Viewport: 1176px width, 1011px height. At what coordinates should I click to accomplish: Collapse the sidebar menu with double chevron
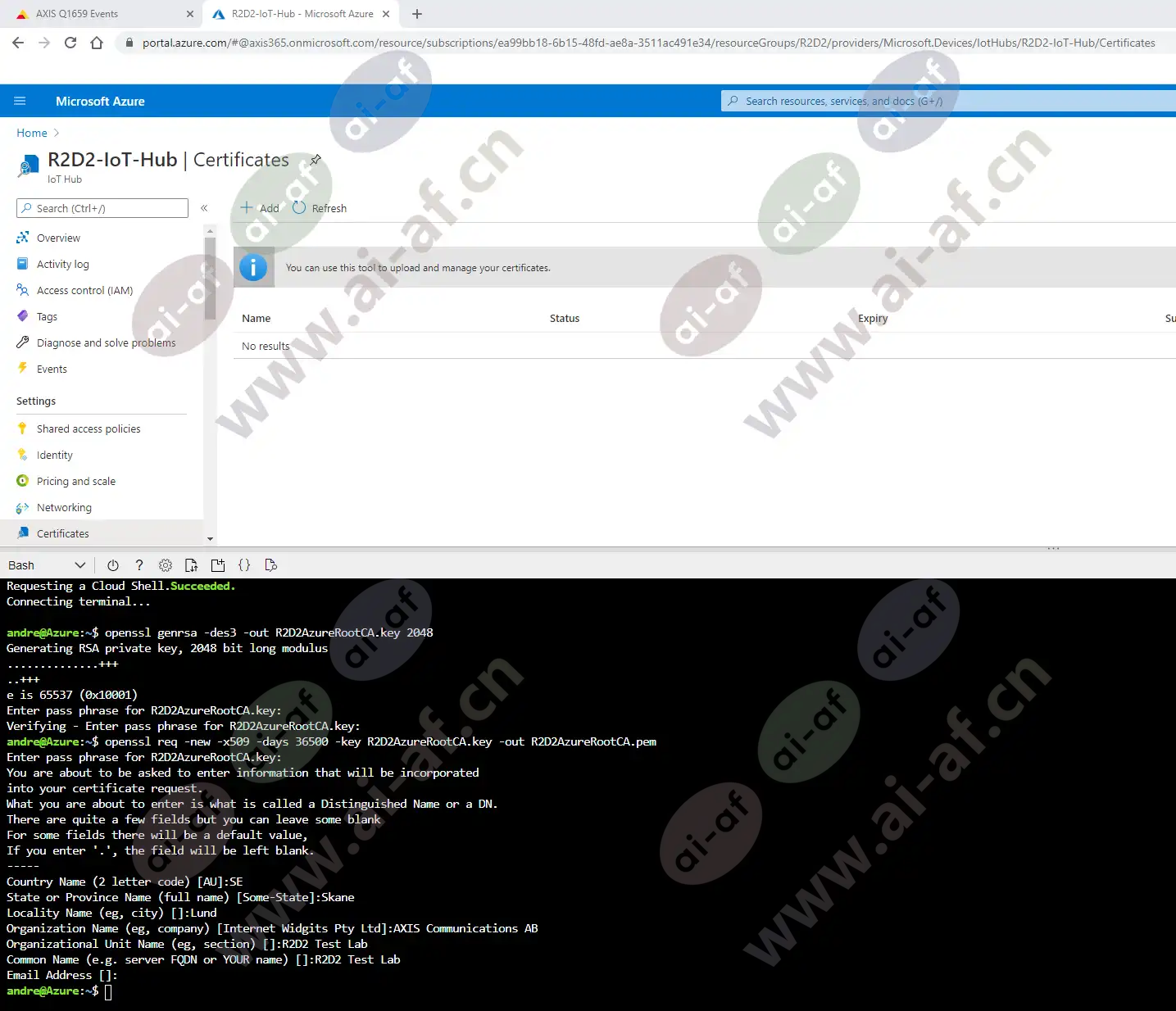pos(204,208)
